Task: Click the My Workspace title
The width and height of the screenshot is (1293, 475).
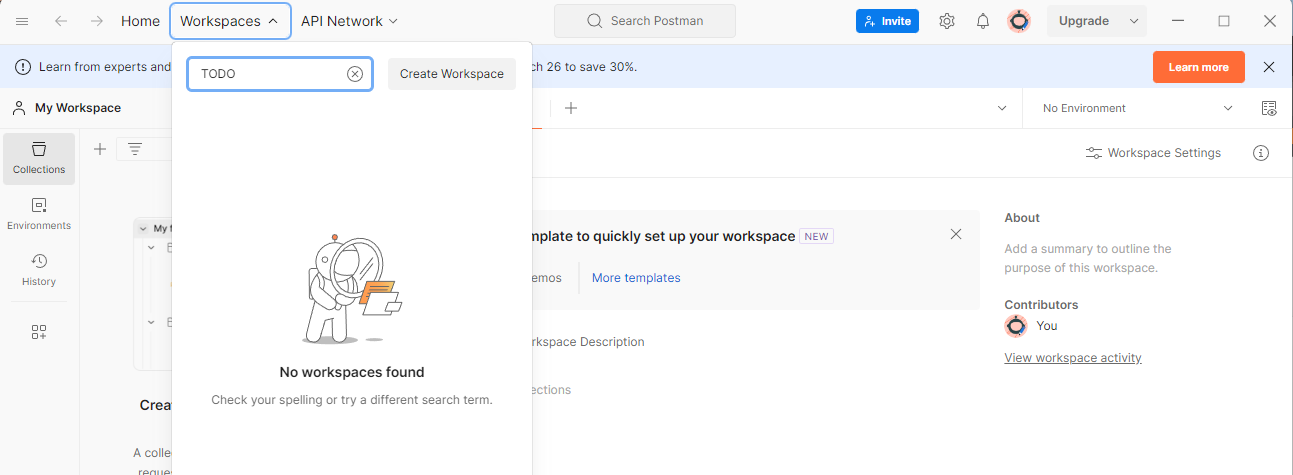Action: point(78,108)
